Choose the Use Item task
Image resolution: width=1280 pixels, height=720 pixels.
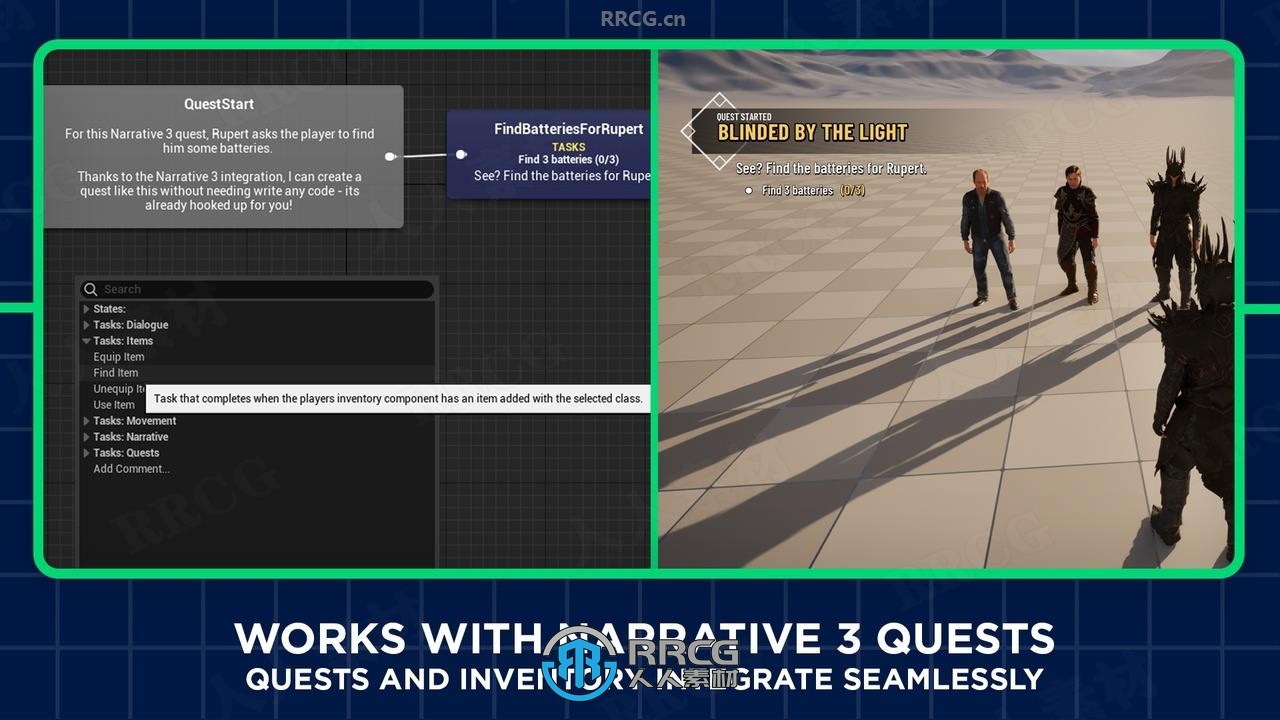tap(114, 405)
